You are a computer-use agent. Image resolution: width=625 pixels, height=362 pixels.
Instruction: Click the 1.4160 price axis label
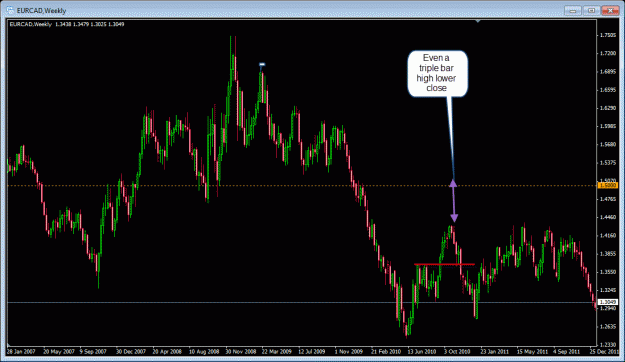[x=608, y=236]
